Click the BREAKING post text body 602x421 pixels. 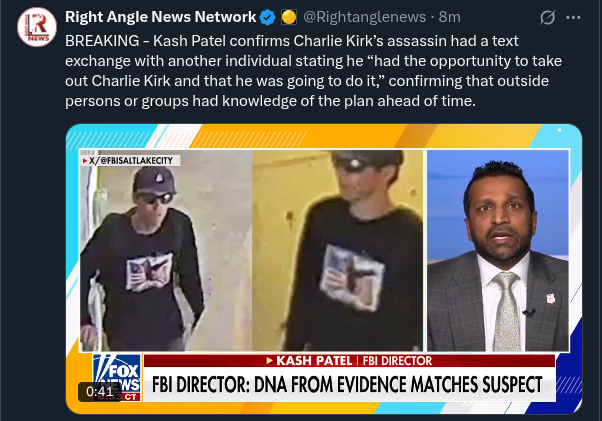pos(313,71)
